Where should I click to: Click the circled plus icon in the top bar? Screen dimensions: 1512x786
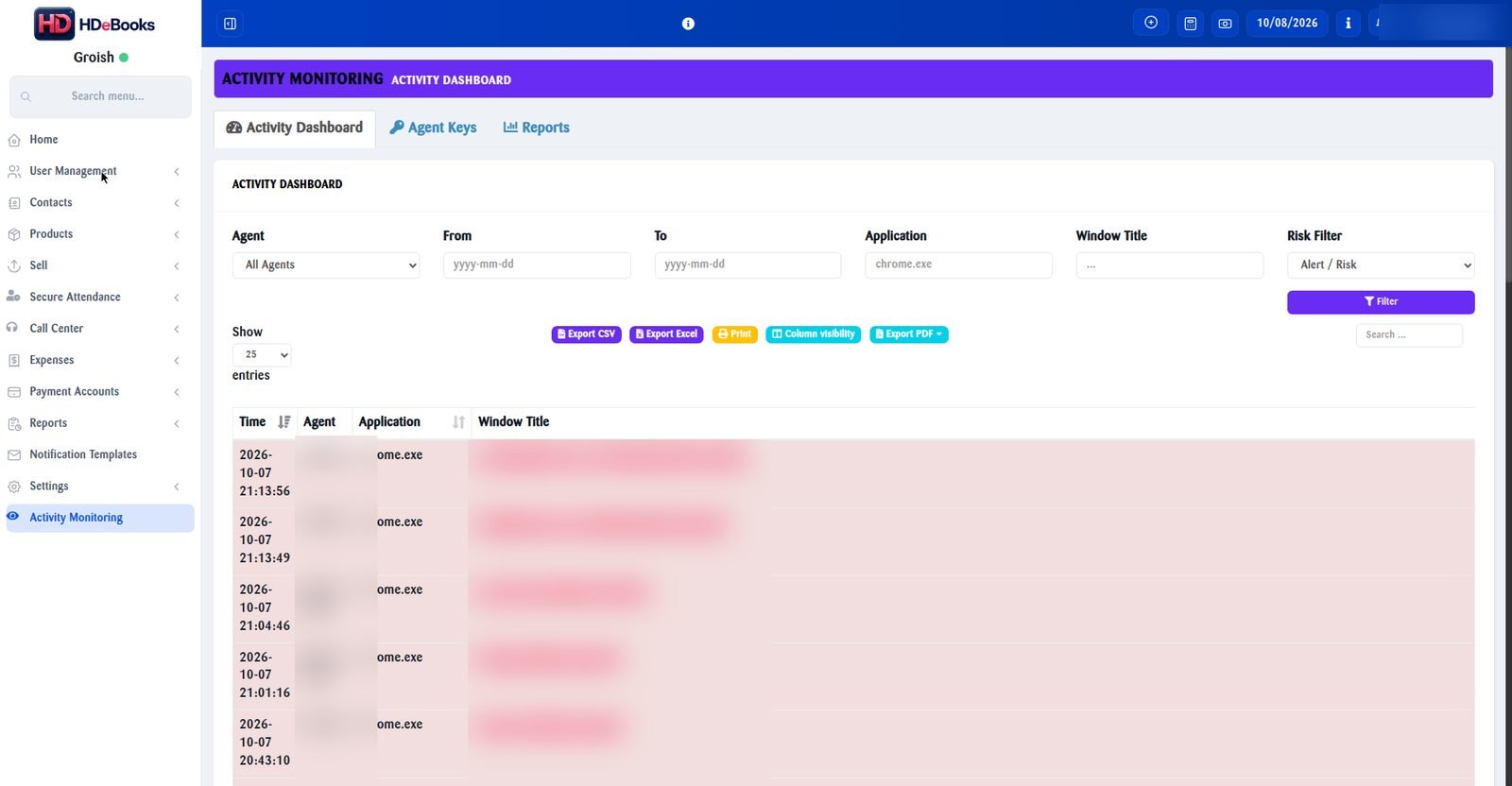coord(1151,23)
